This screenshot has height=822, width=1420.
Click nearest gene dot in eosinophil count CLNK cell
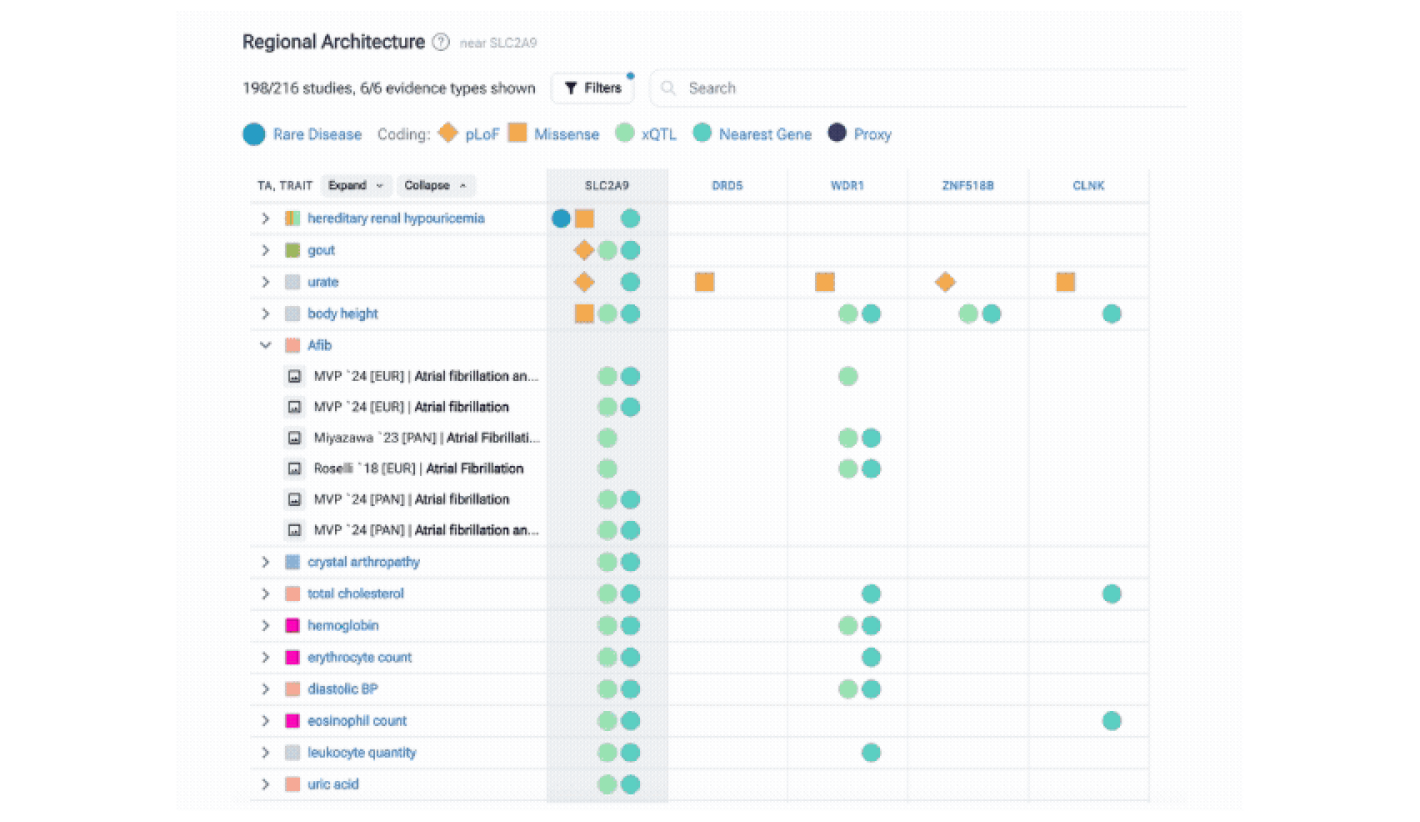click(x=1111, y=721)
